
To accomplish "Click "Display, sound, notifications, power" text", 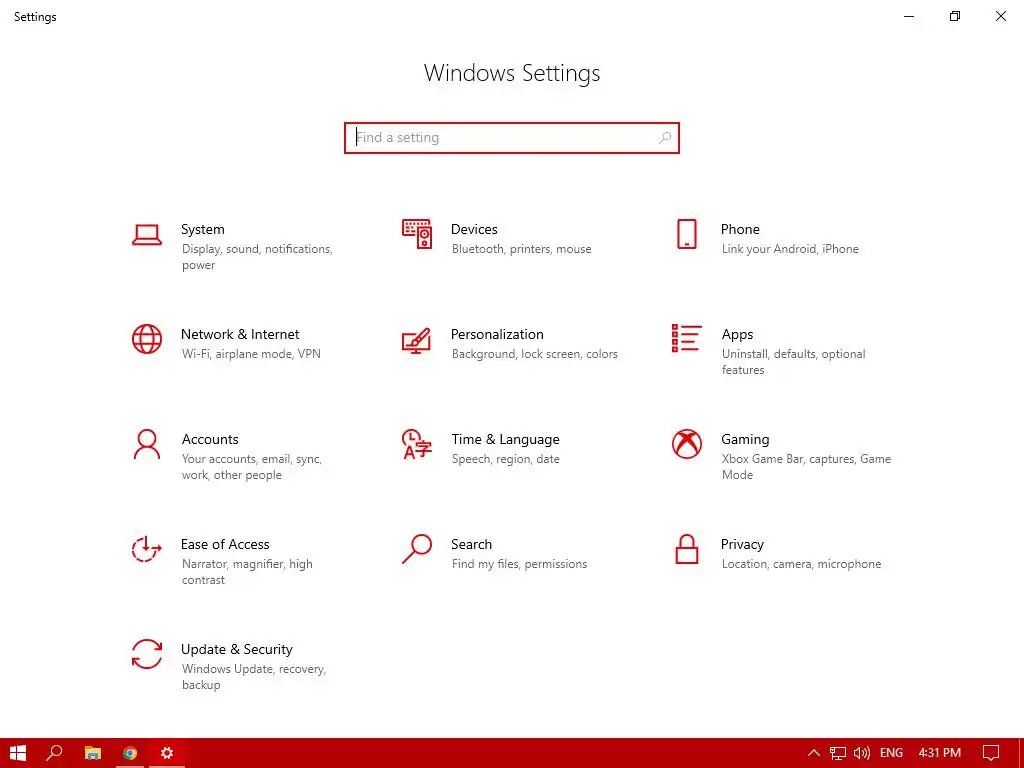I will tap(257, 257).
